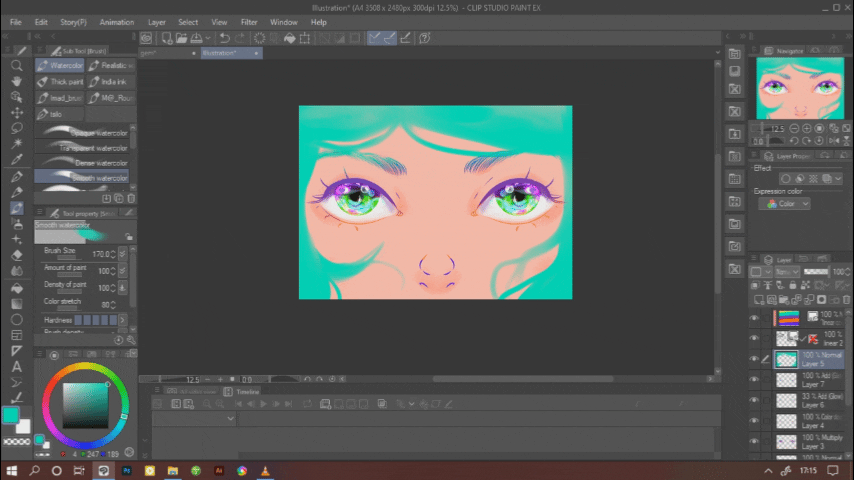Select the Zoom magnifier tool

point(17,66)
